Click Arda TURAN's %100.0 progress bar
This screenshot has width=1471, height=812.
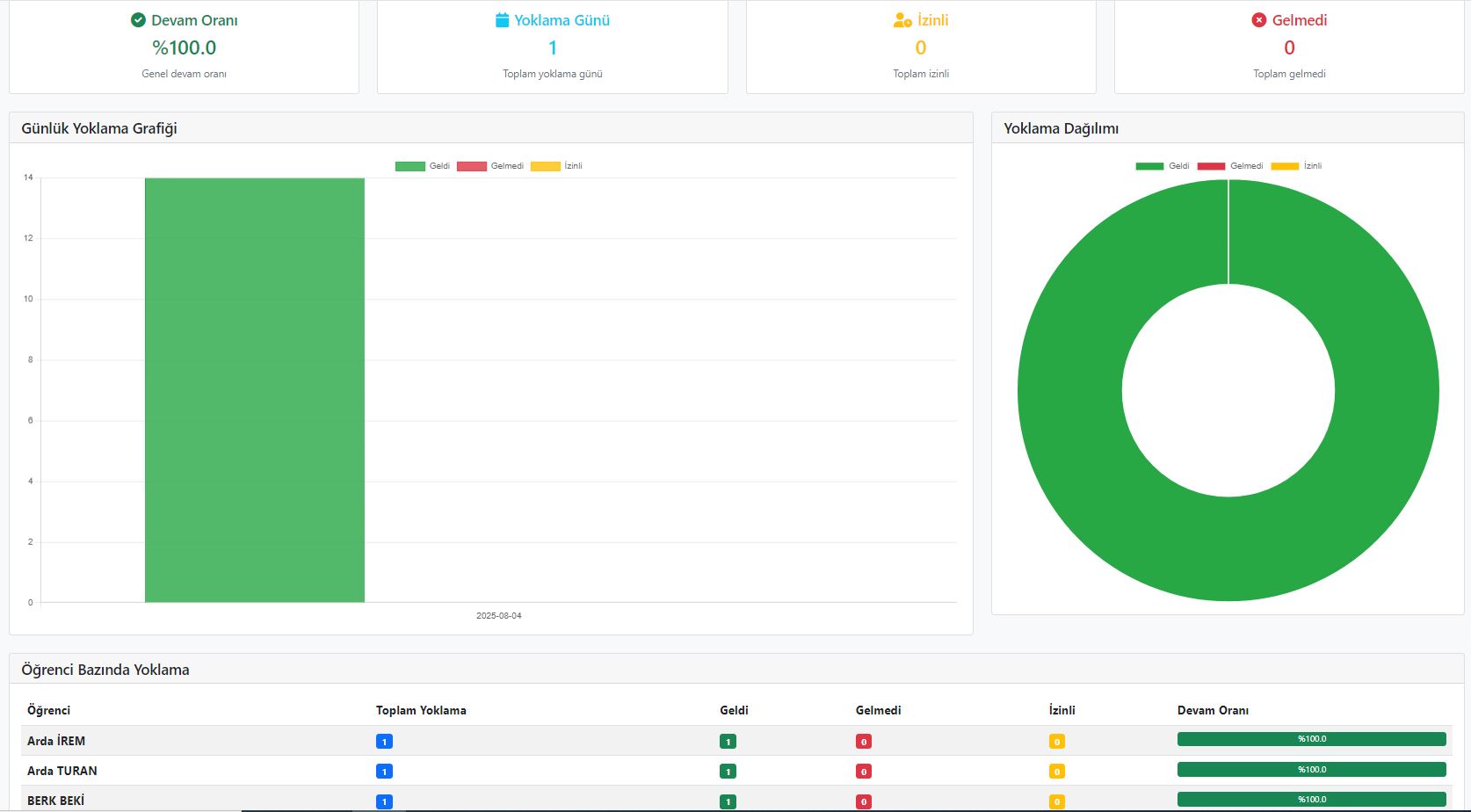1312,770
